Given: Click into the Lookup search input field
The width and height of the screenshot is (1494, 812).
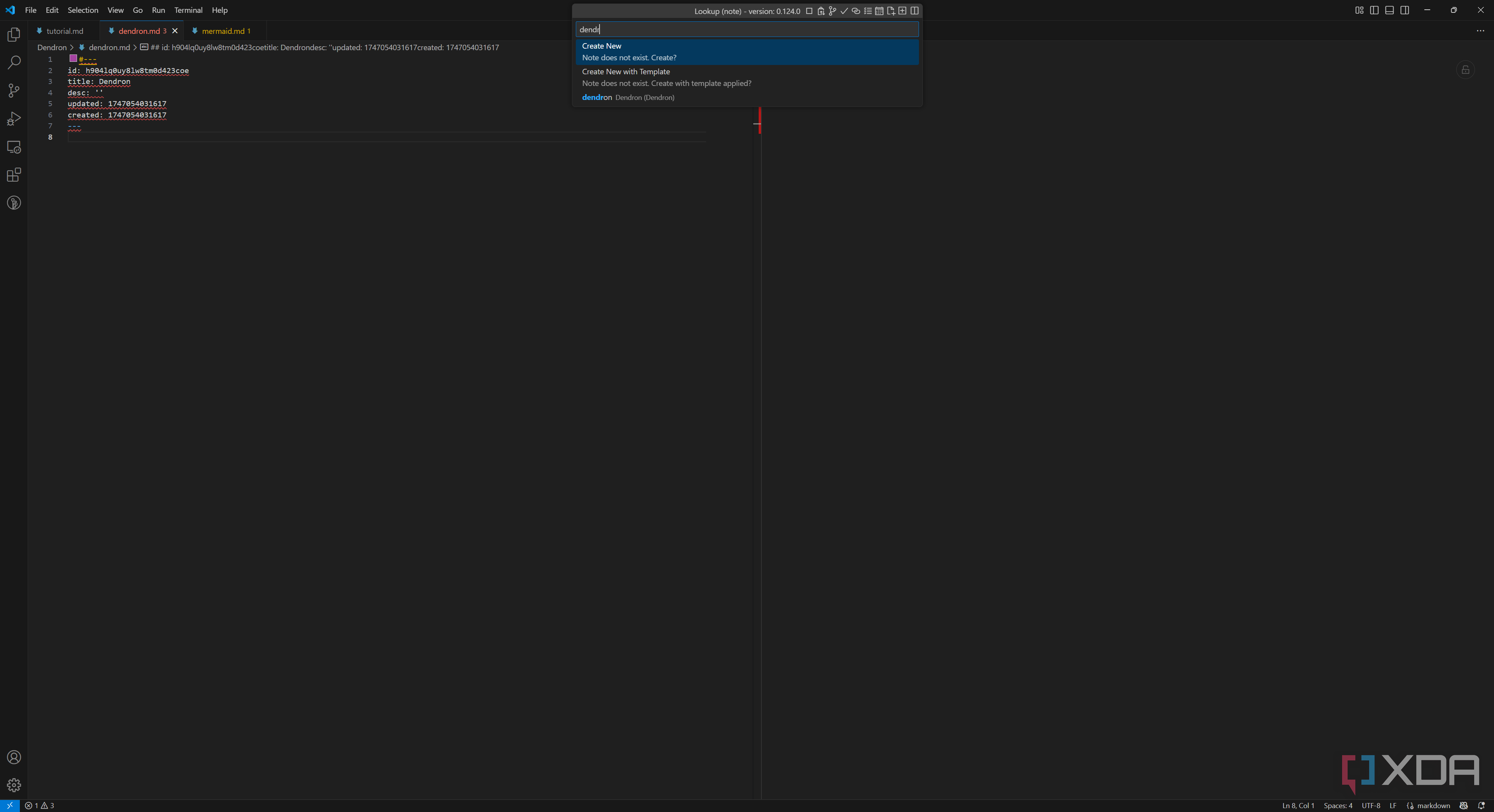Looking at the screenshot, I should pyautogui.click(x=747, y=30).
